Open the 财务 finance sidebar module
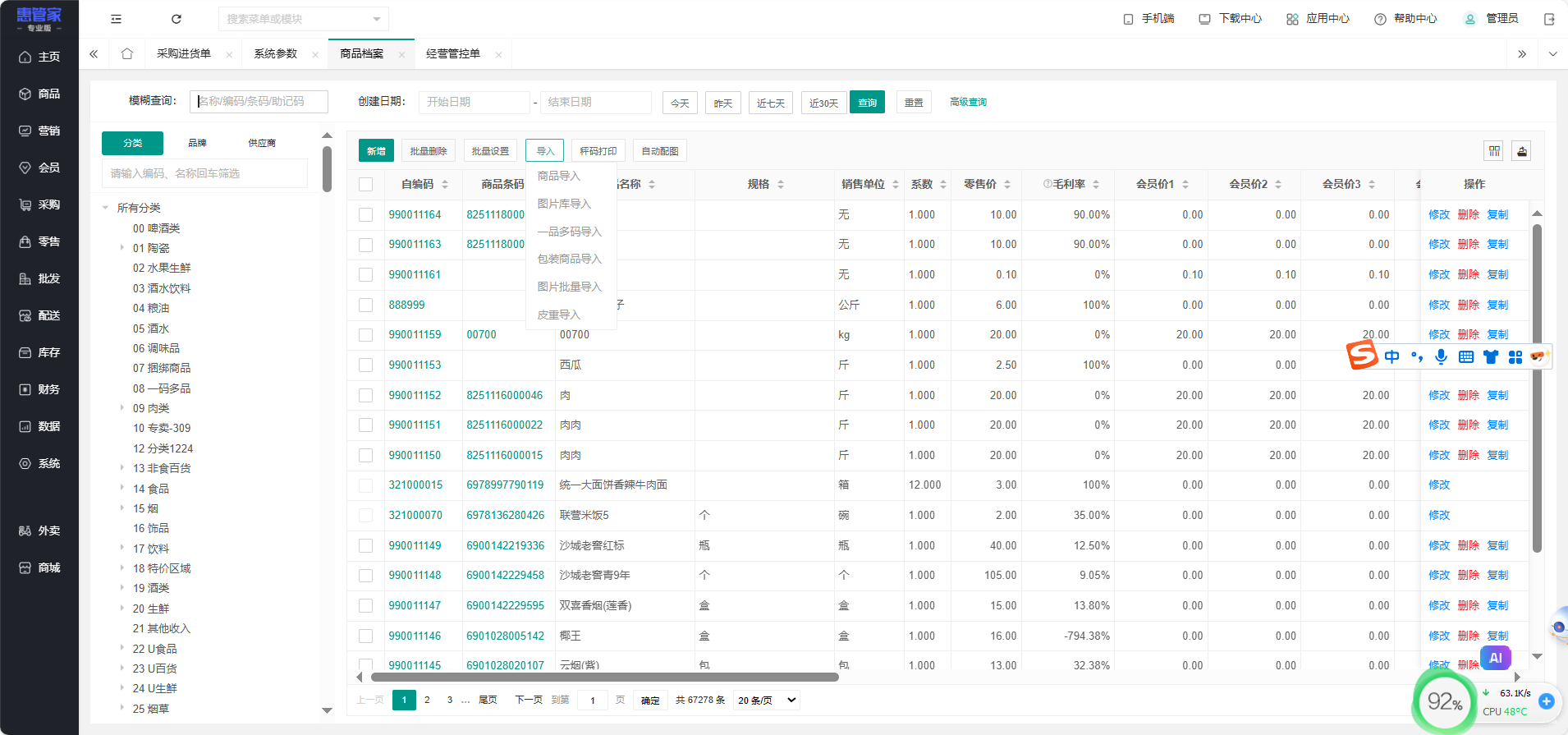The width and height of the screenshot is (1568, 735). point(39,389)
